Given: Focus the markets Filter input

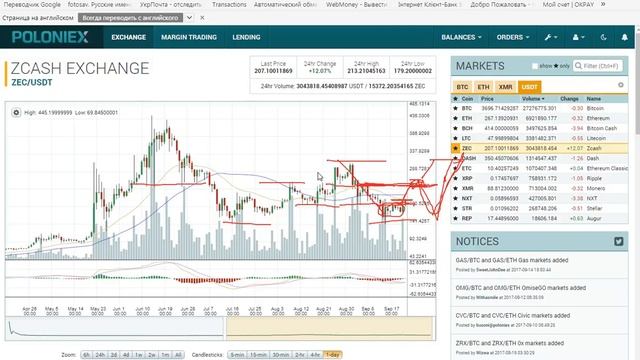Looking at the screenshot, I should [598, 66].
